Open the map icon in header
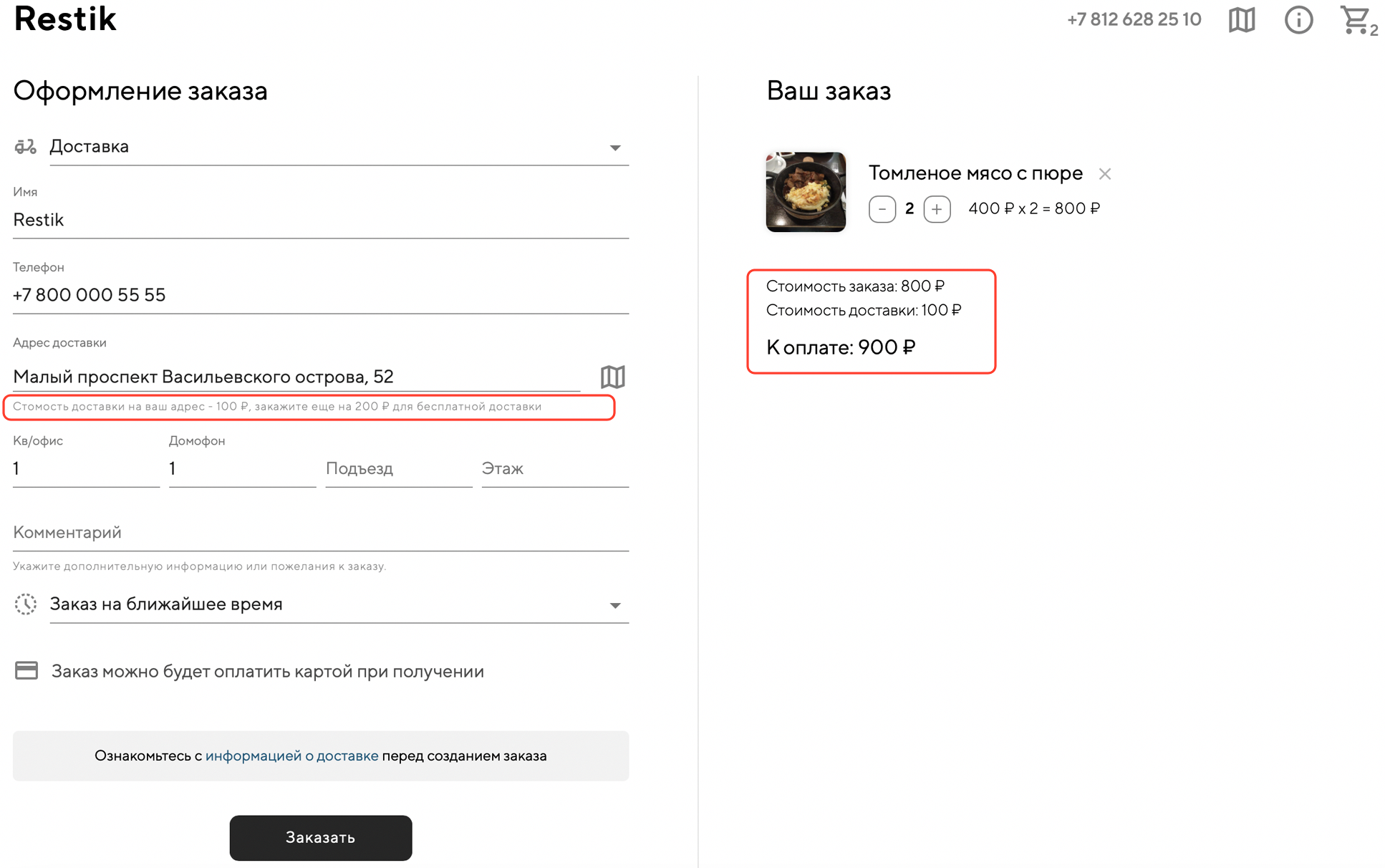Viewport: 1385px width, 868px height. [1242, 20]
